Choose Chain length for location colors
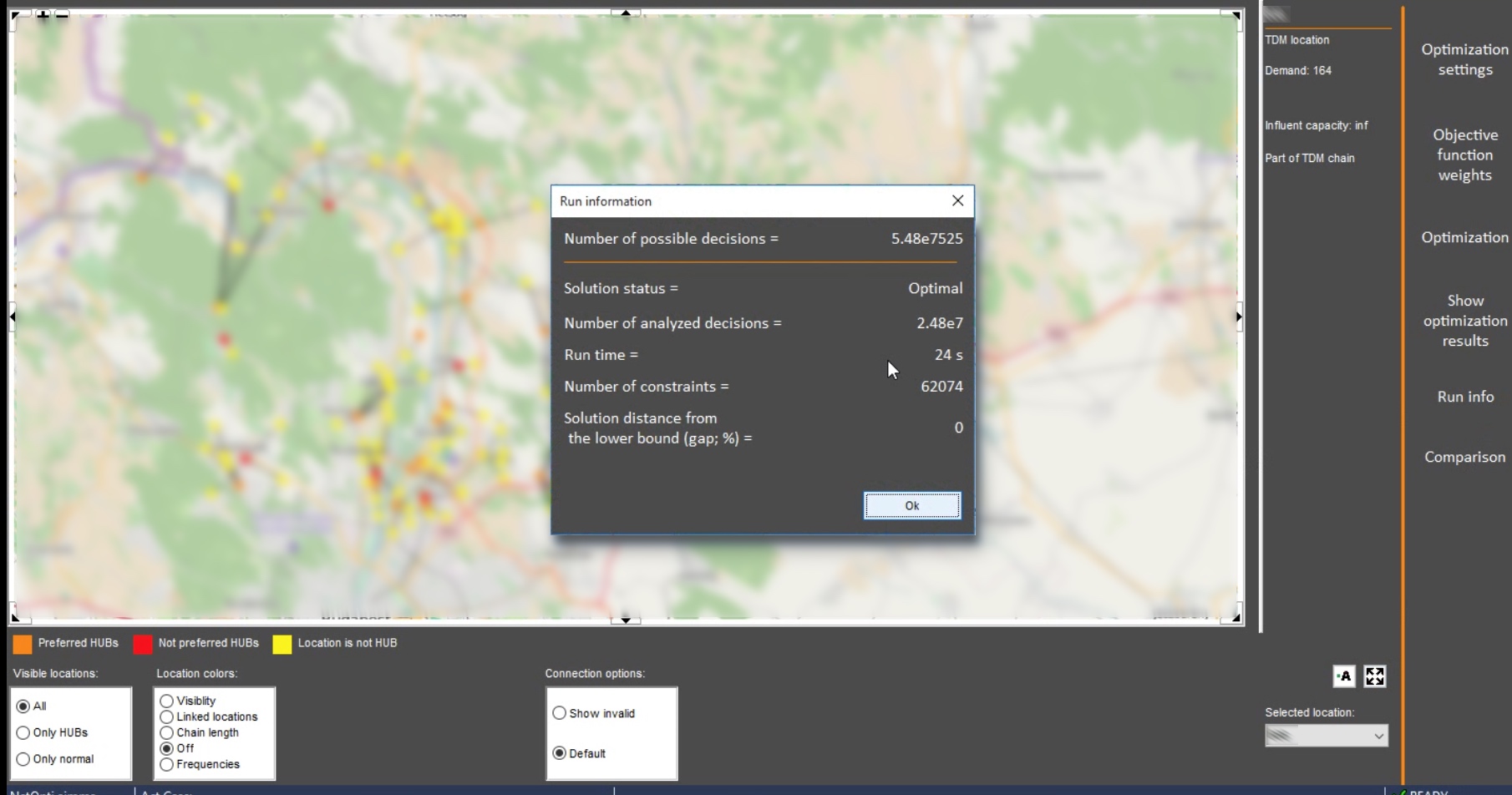Image resolution: width=1512 pixels, height=795 pixels. point(167,732)
